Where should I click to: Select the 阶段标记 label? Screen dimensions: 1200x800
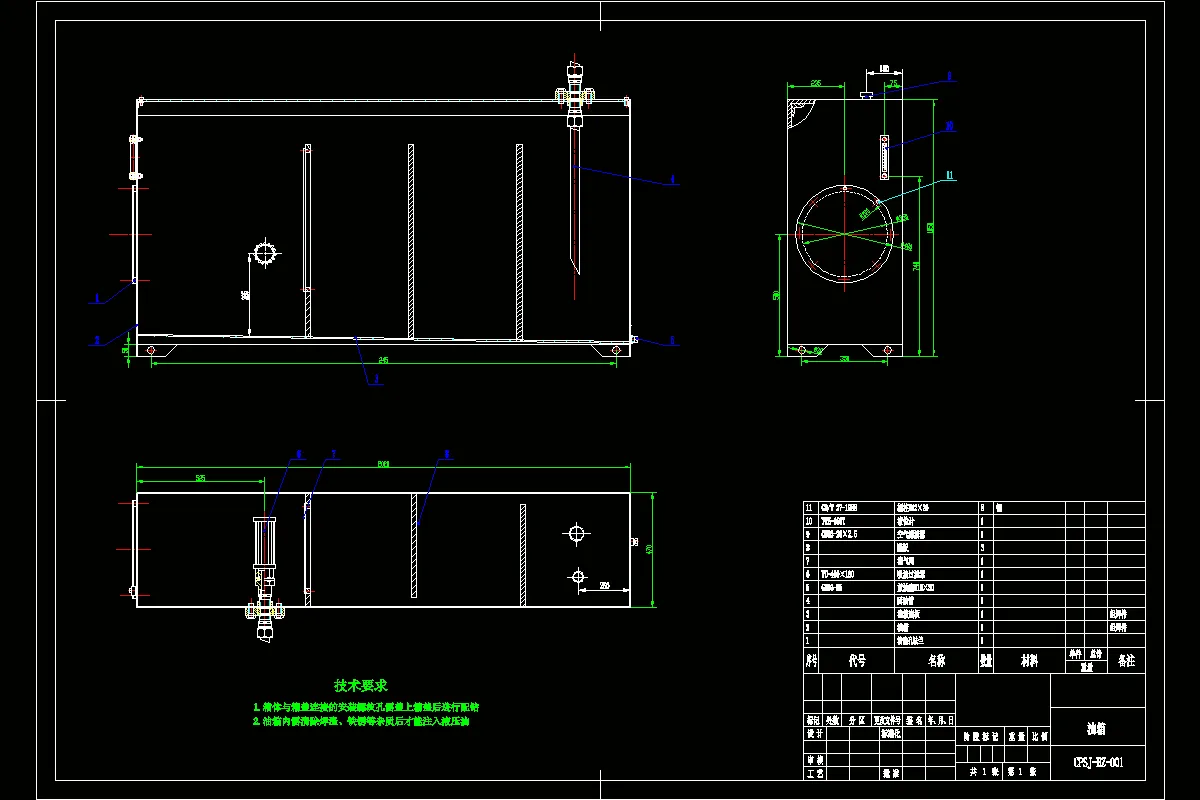[x=979, y=736]
